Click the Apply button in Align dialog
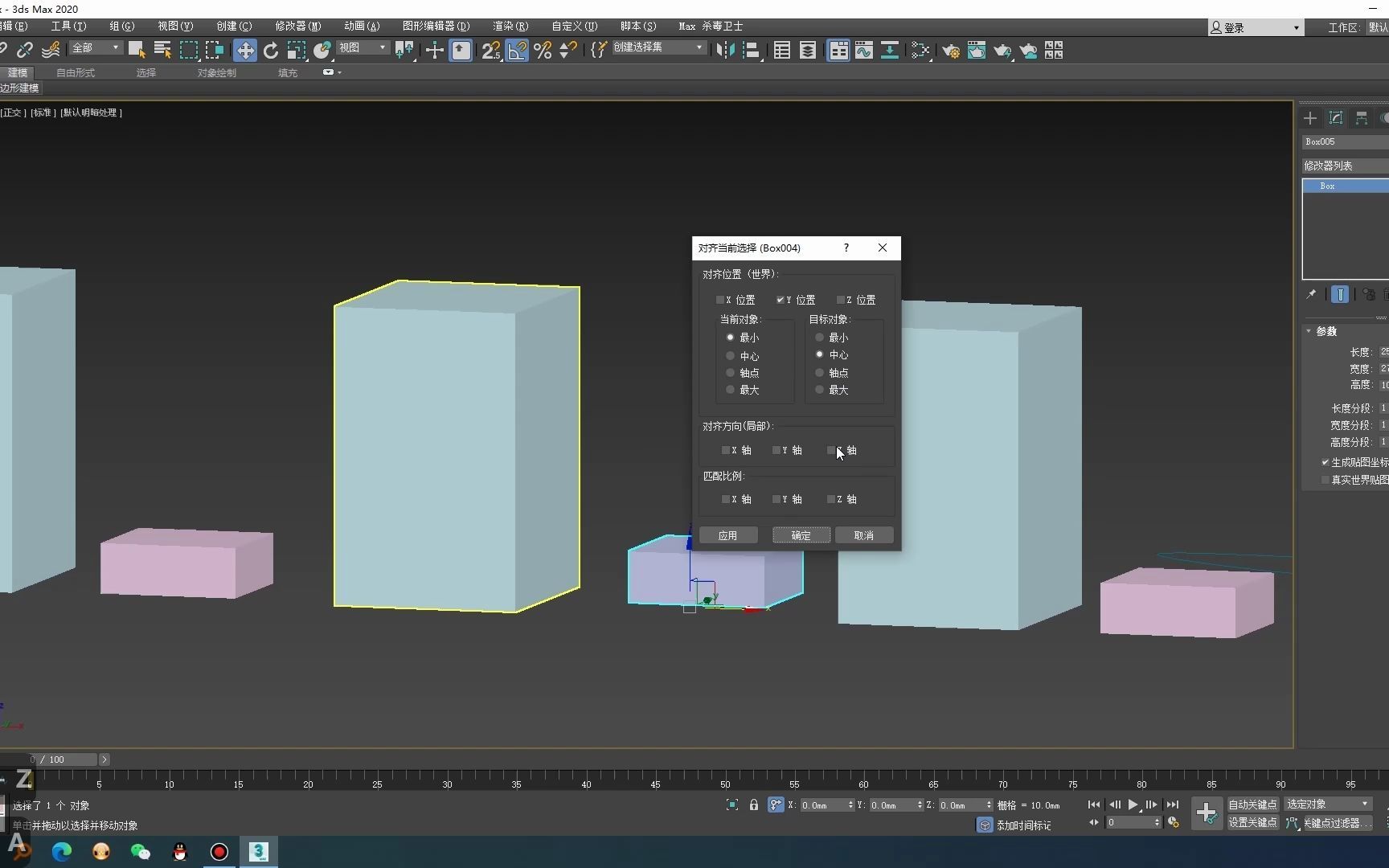Viewport: 1389px width, 868px height. coord(727,535)
